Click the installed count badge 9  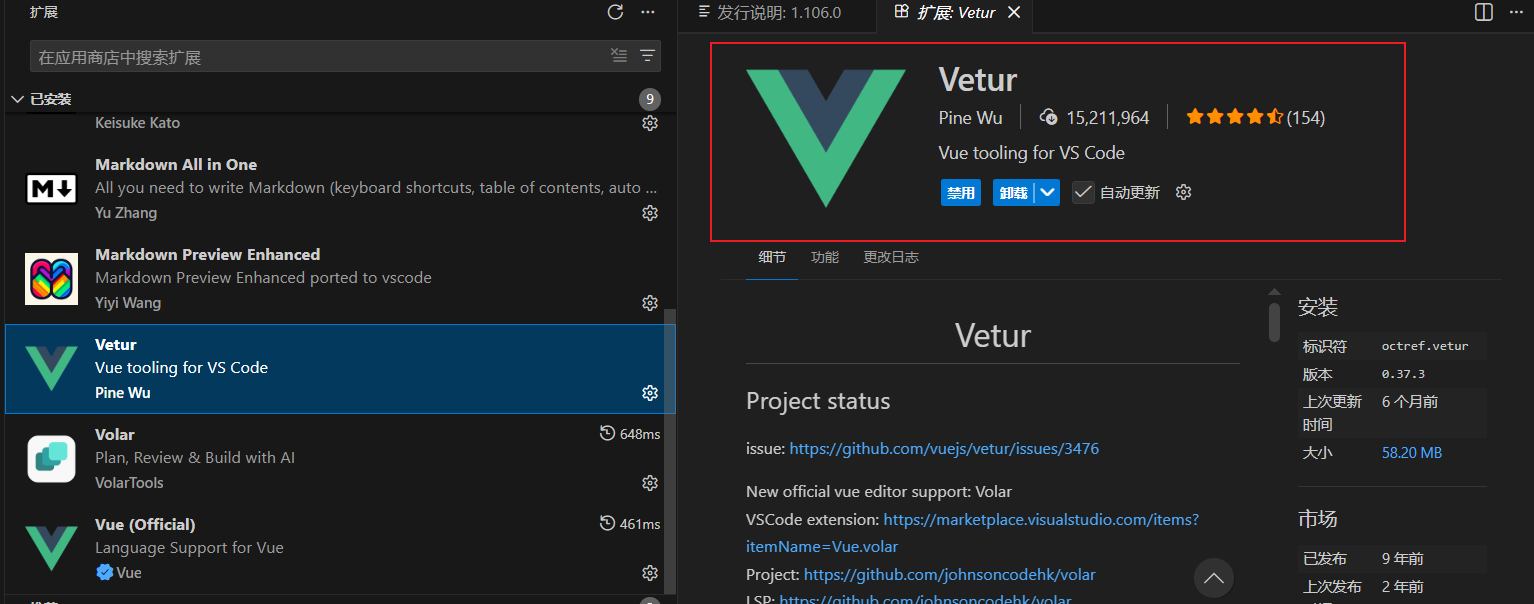[x=650, y=99]
